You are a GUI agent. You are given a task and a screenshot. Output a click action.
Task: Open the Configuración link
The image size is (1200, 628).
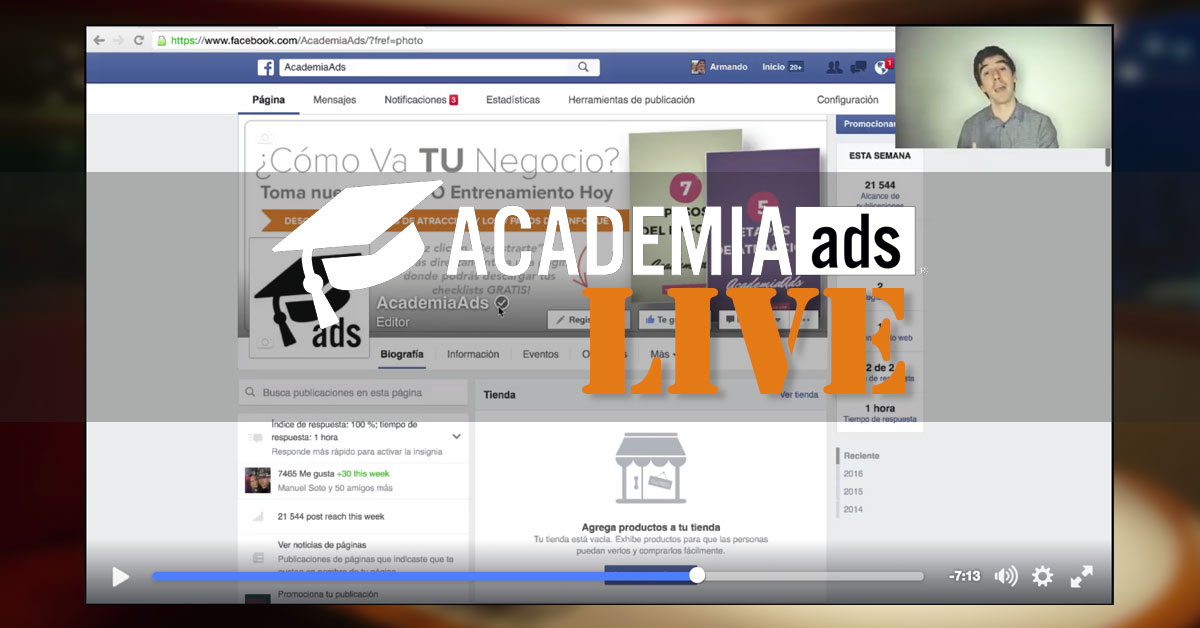[x=847, y=100]
